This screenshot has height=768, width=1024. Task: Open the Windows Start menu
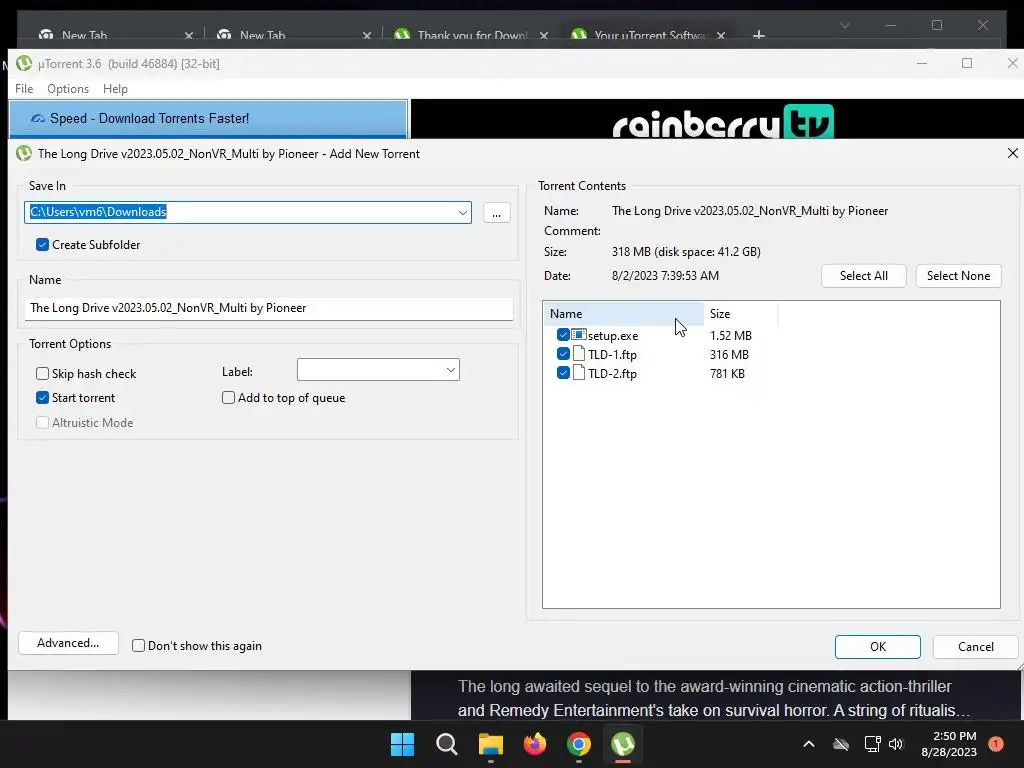coord(402,744)
